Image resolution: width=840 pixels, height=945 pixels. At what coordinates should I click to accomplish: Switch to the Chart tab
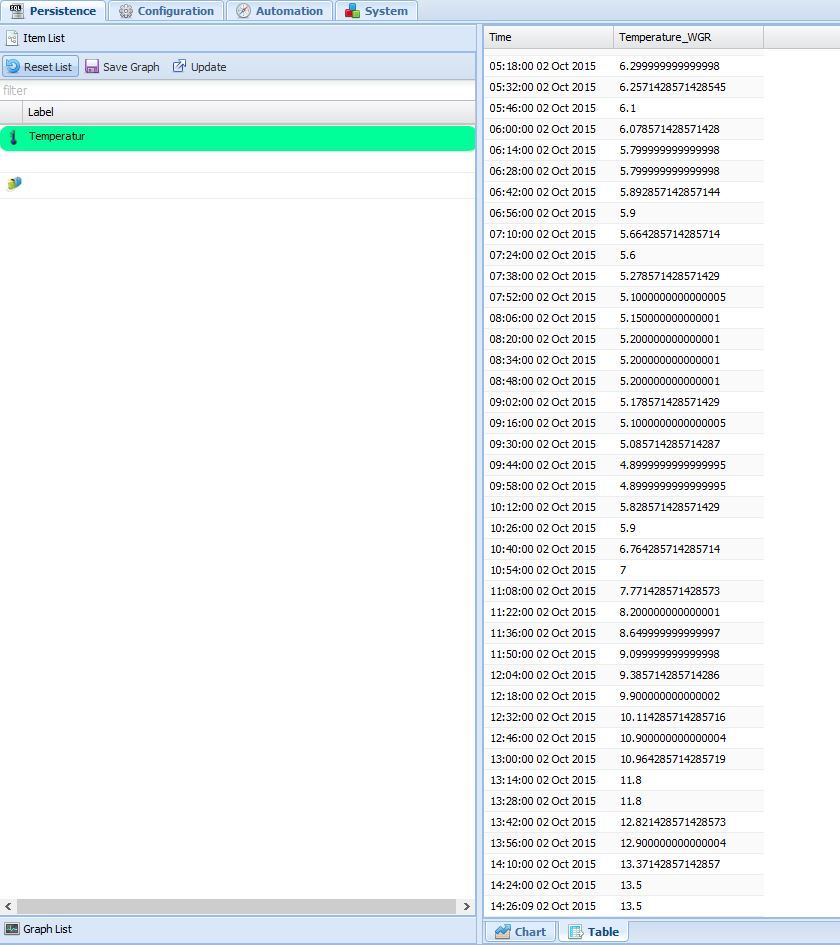pyautogui.click(x=521, y=932)
